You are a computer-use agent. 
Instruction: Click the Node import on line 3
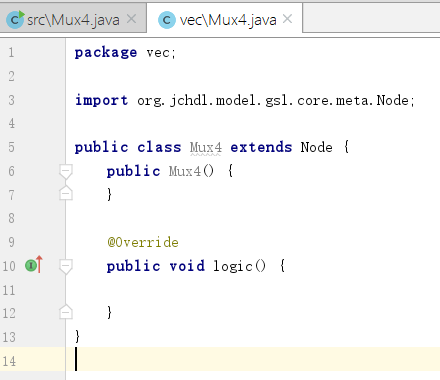(x=393, y=100)
